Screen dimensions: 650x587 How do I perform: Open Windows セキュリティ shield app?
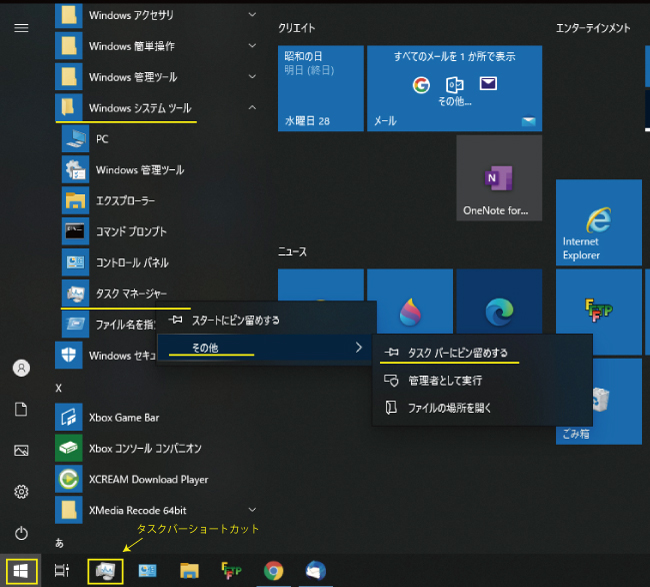tap(106, 356)
